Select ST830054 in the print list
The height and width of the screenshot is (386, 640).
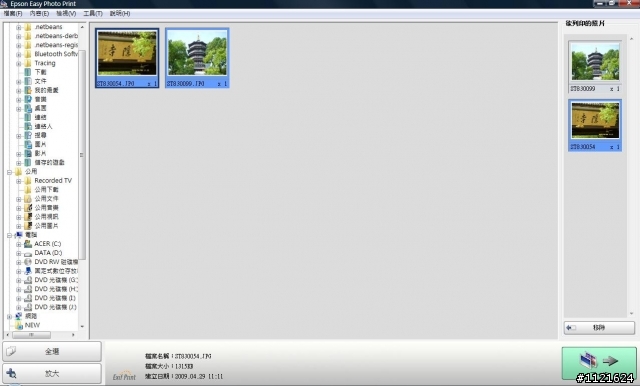coord(595,125)
